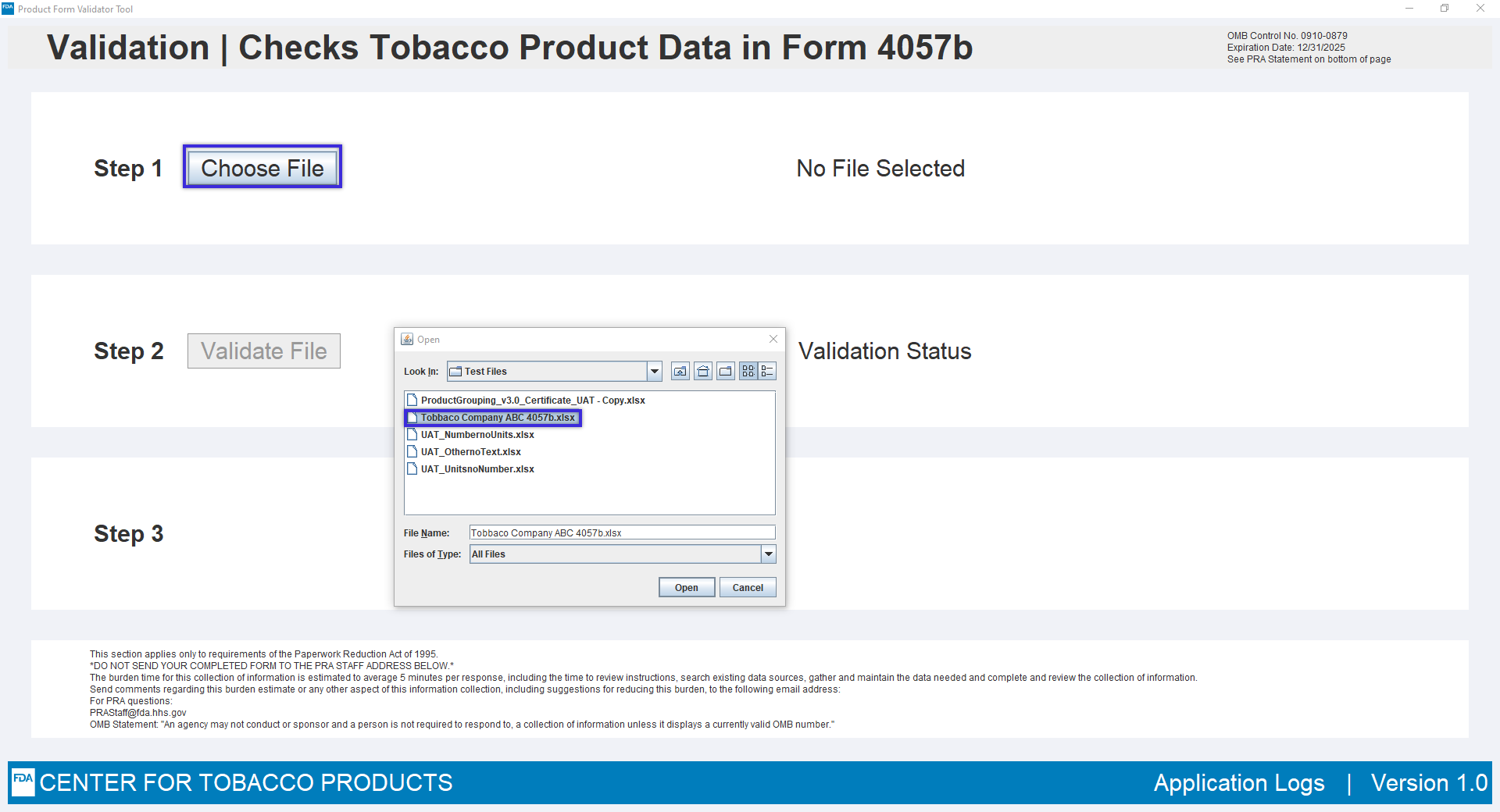Click the Create New Folder icon
Screen dimensions: 1500x812
[x=726, y=372]
